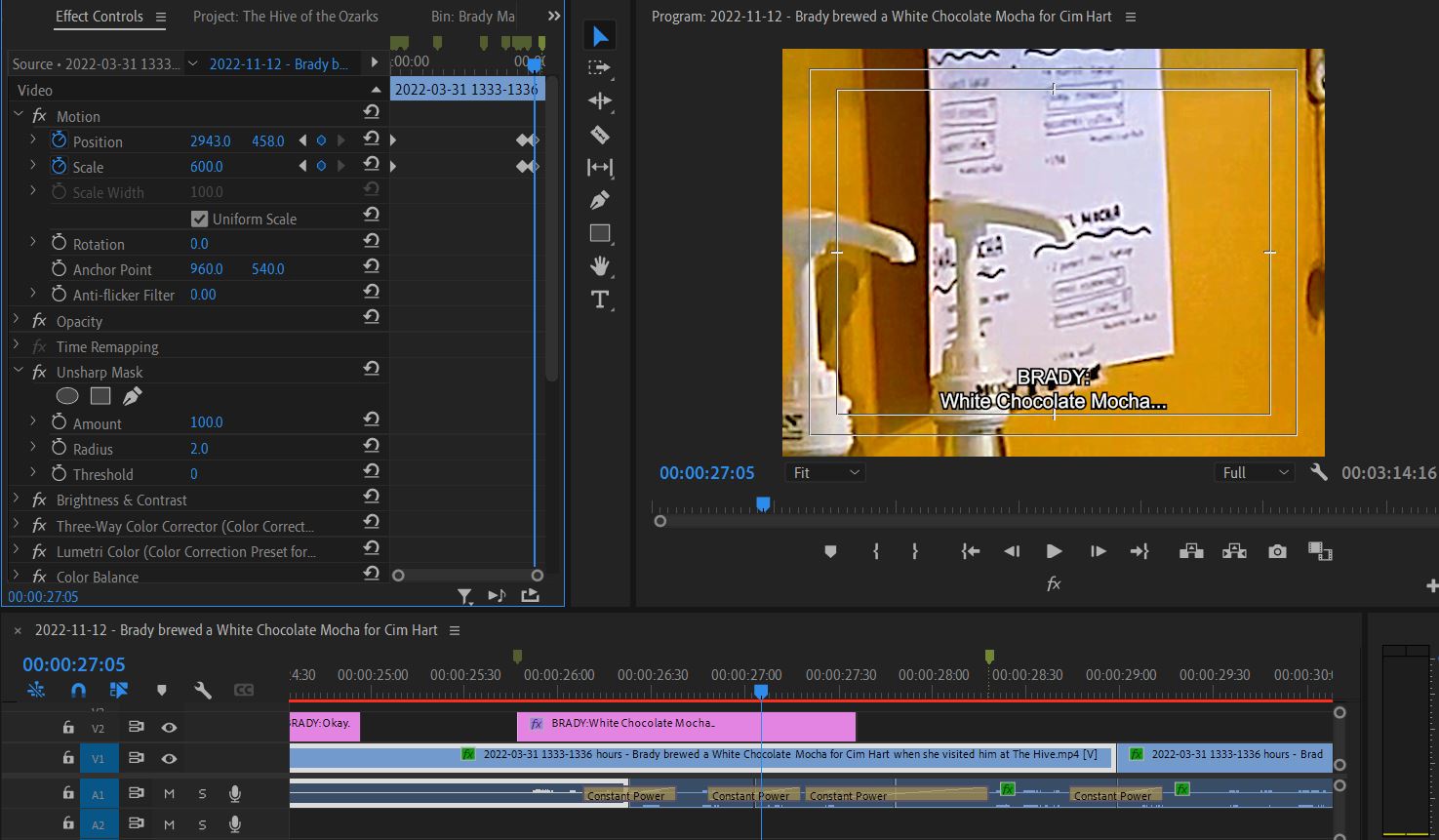
Task: Expand the Brightness & Contrast effect
Action: [17, 500]
